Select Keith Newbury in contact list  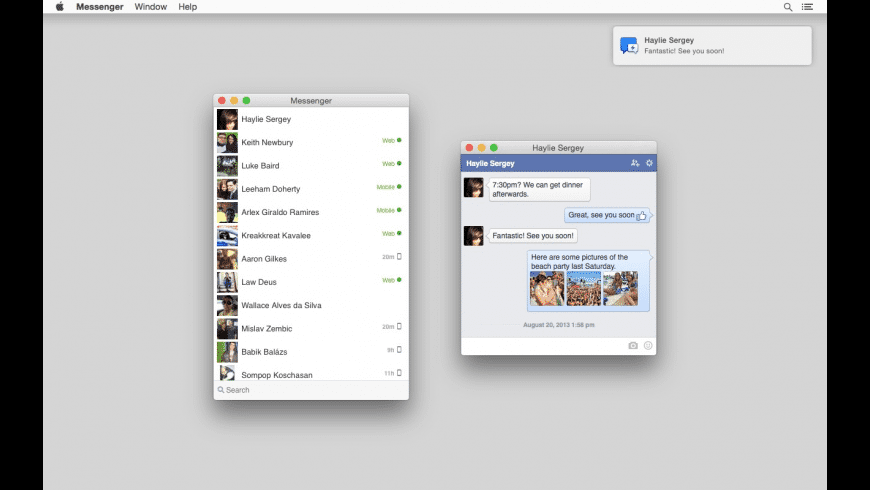[x=267, y=143]
